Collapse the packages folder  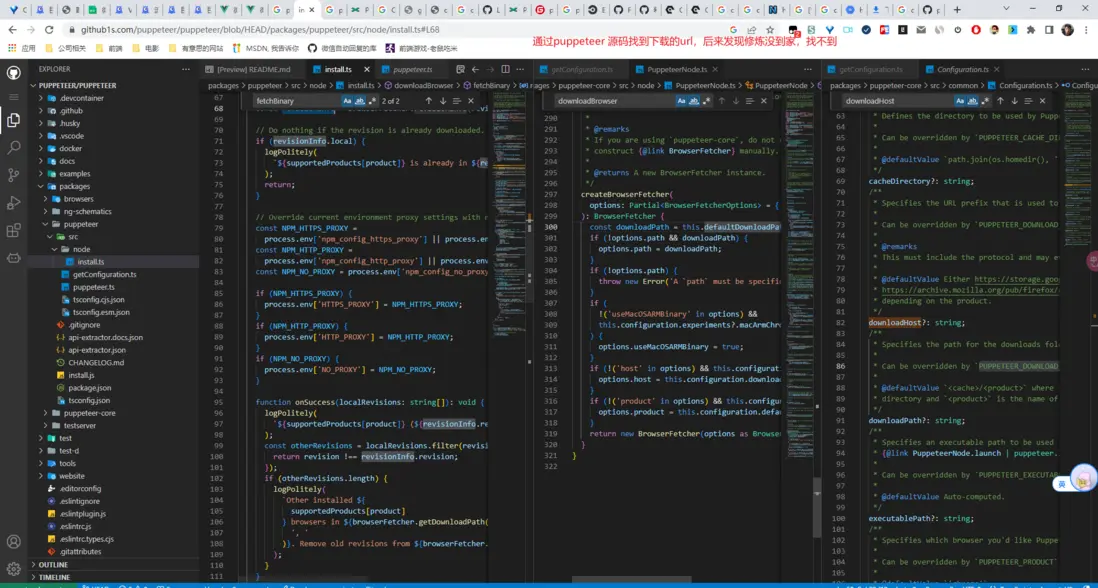73,186
